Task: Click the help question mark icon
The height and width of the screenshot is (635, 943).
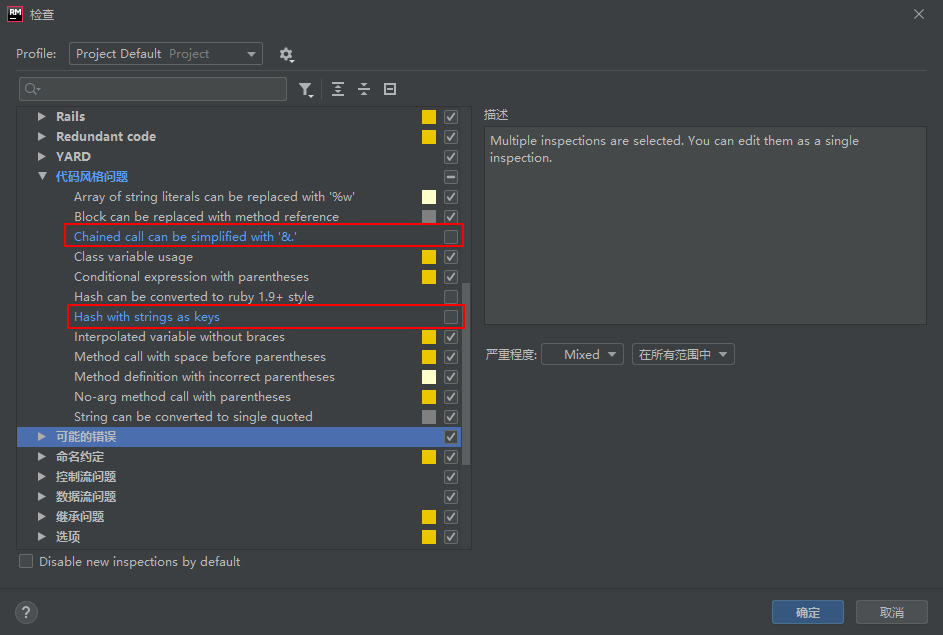Action: pos(27,612)
